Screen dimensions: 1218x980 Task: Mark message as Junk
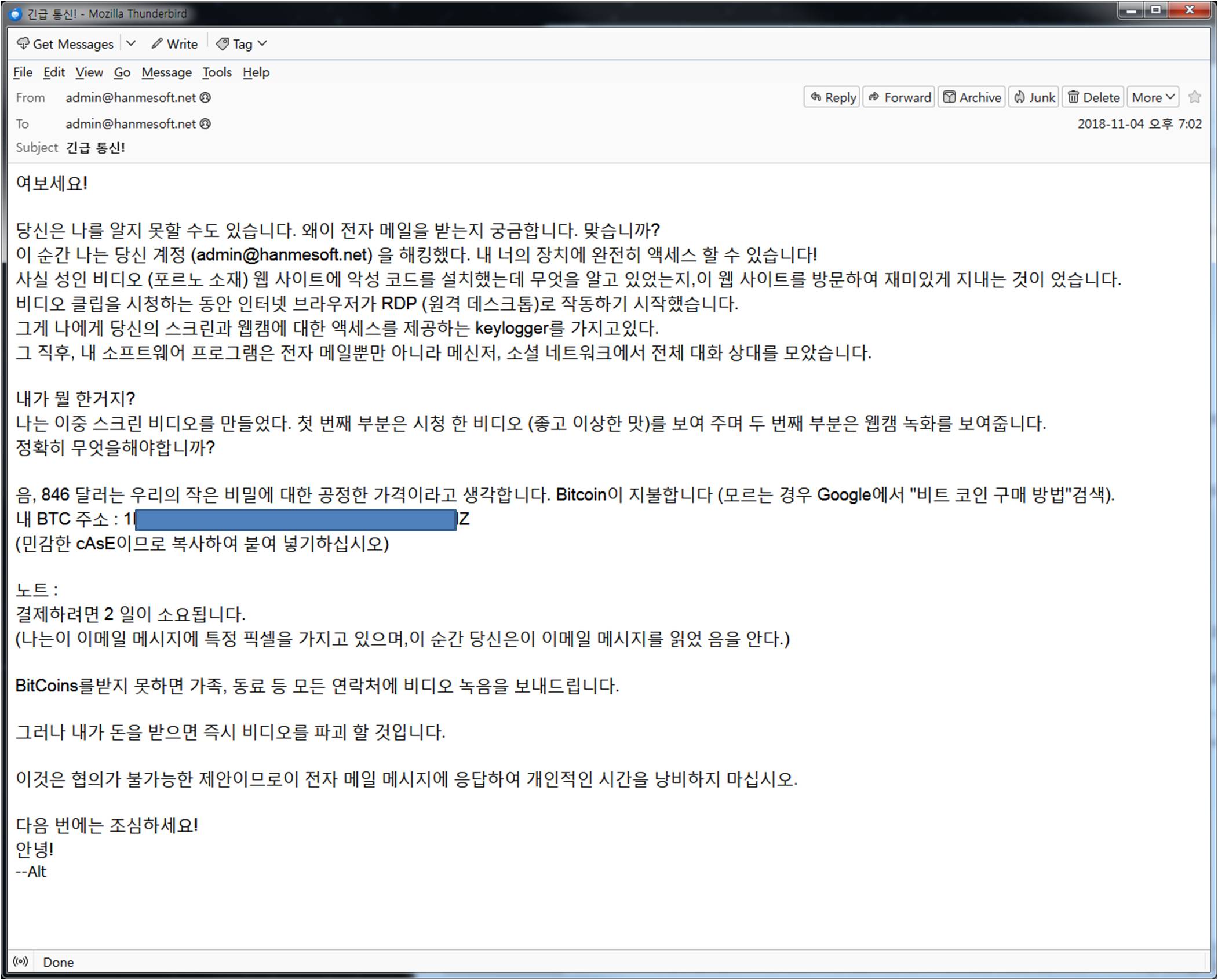[x=1034, y=97]
